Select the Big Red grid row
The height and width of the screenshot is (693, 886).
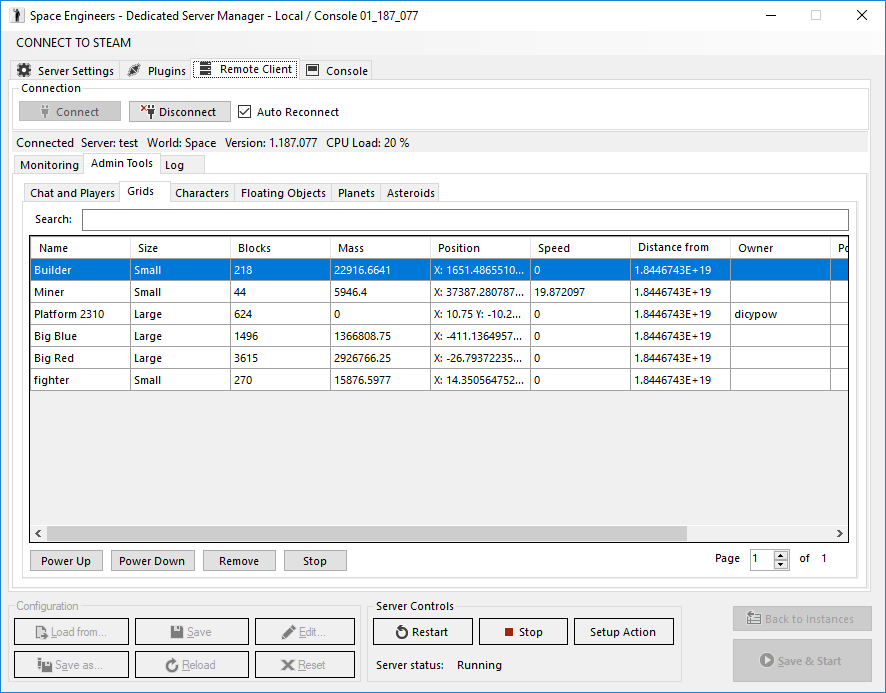439,358
